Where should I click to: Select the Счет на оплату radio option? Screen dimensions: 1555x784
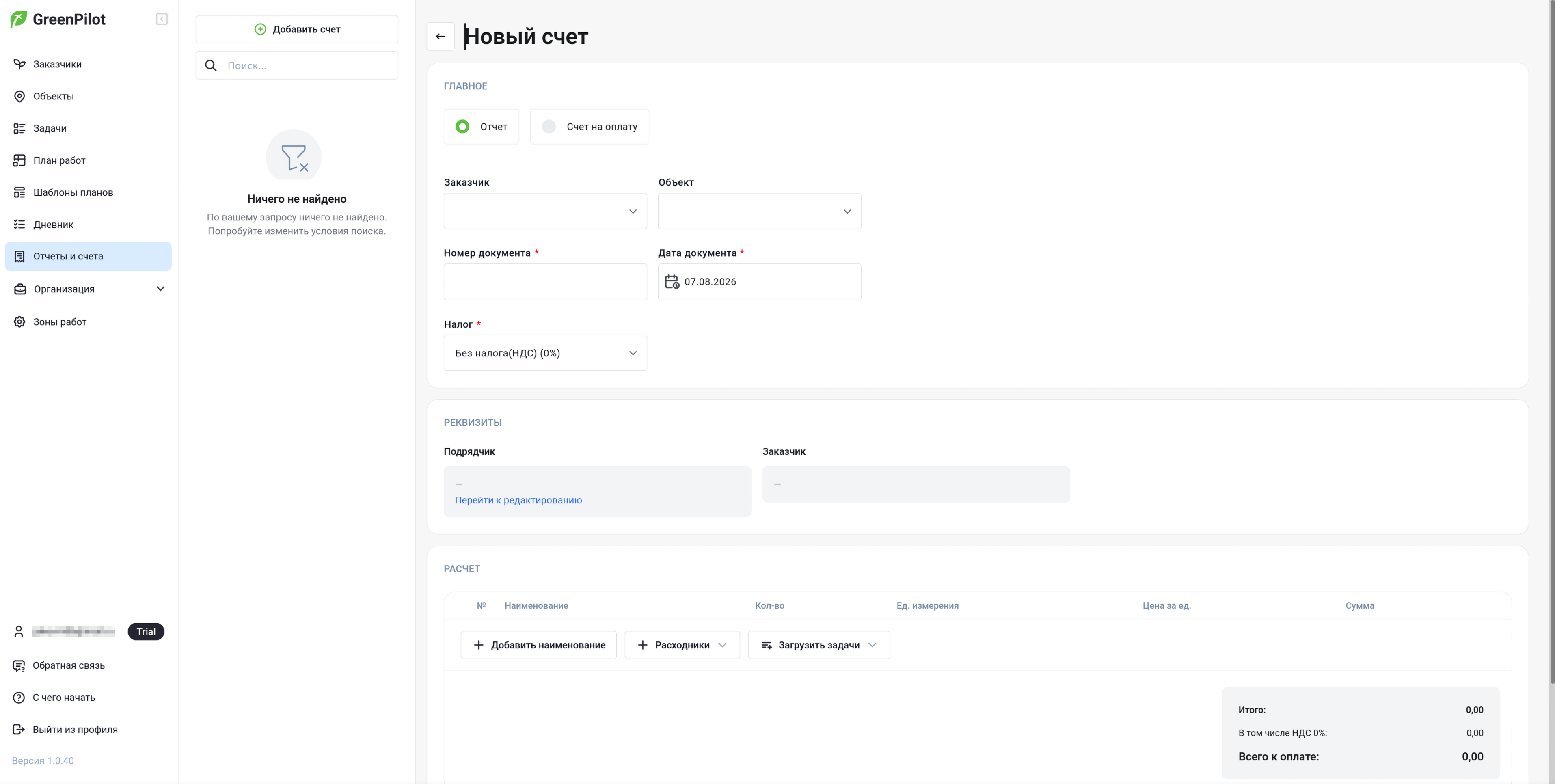(589, 127)
